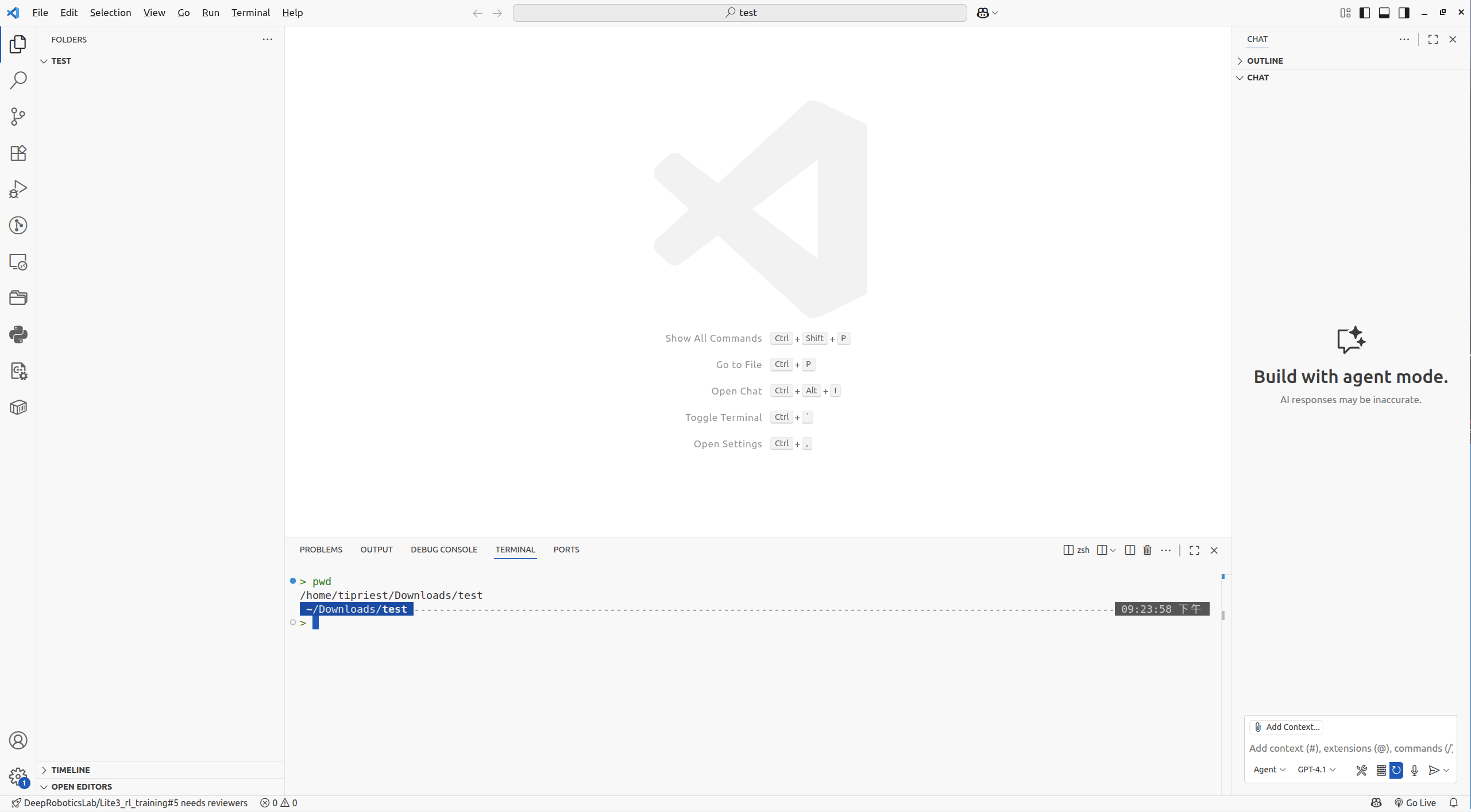The width and height of the screenshot is (1471, 812).
Task: Click the Go Live status button
Action: coord(1415,803)
